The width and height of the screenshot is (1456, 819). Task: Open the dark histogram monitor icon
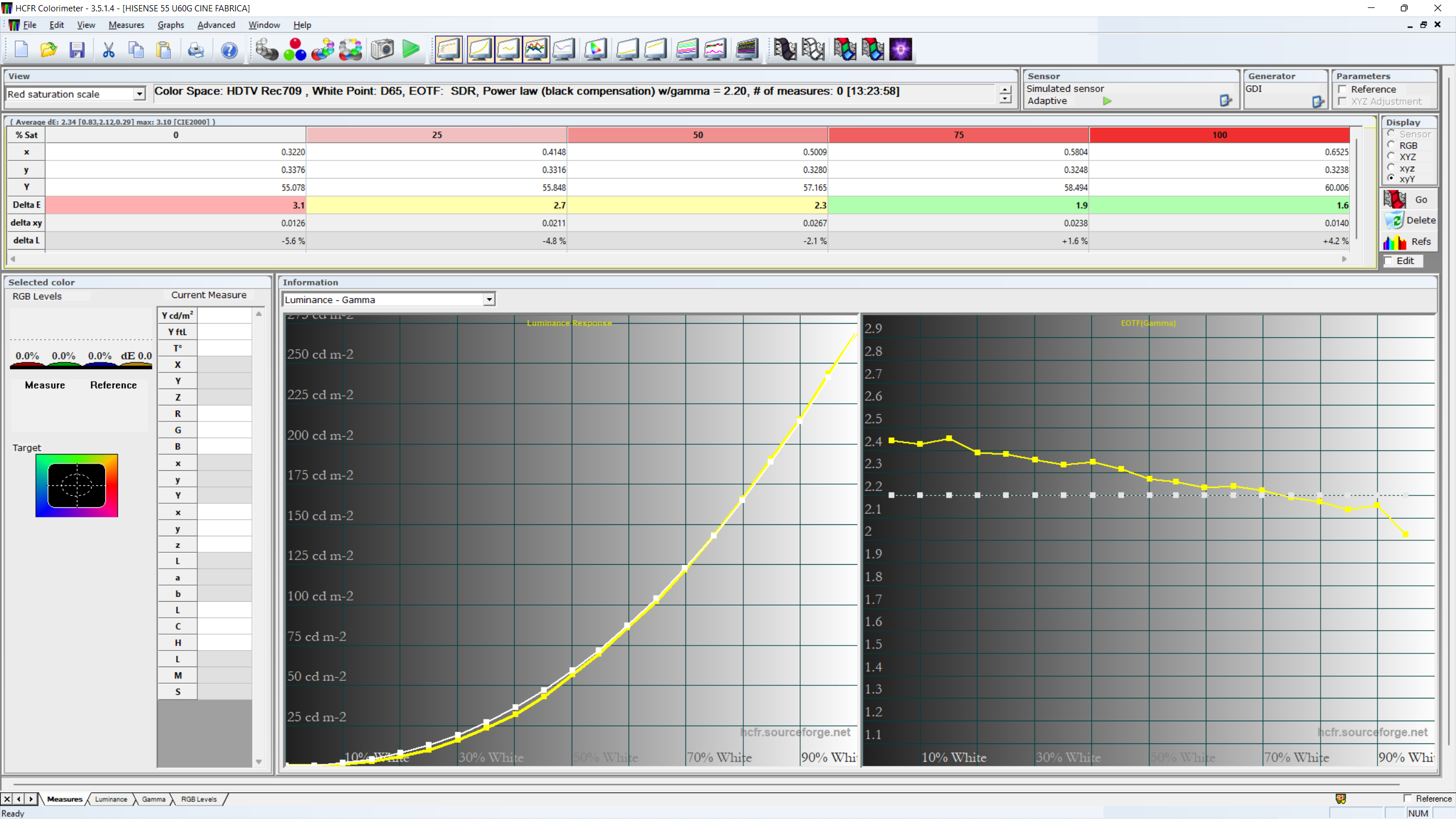click(x=747, y=49)
